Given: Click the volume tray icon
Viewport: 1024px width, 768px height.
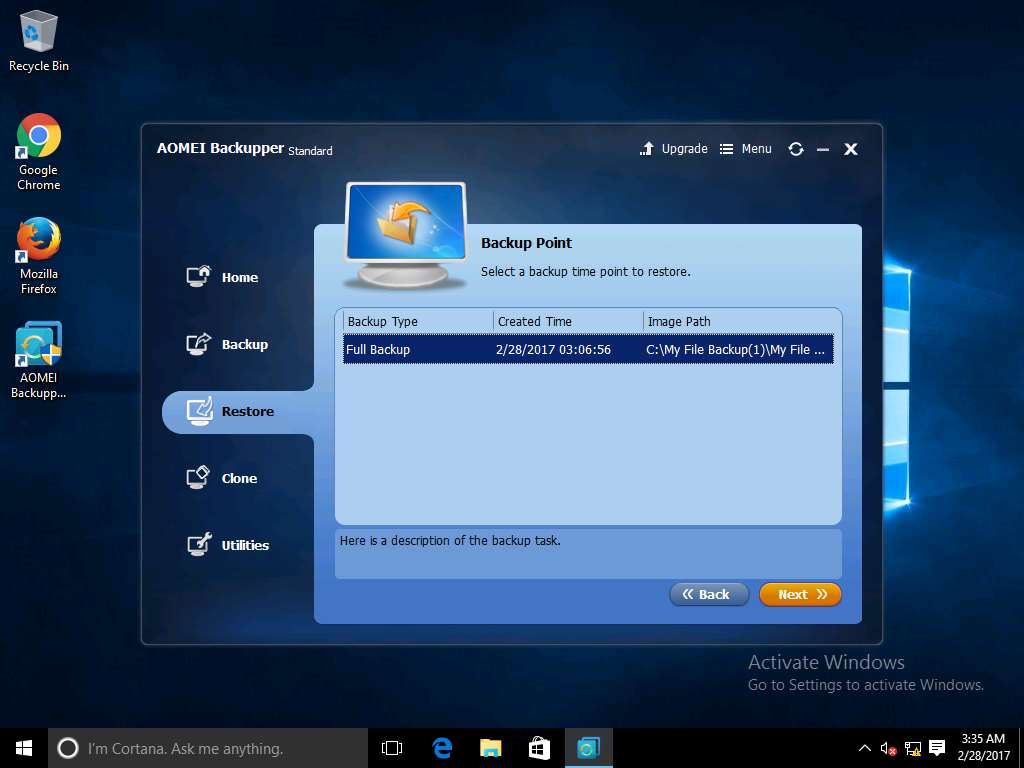Looking at the screenshot, I should pos(888,748).
